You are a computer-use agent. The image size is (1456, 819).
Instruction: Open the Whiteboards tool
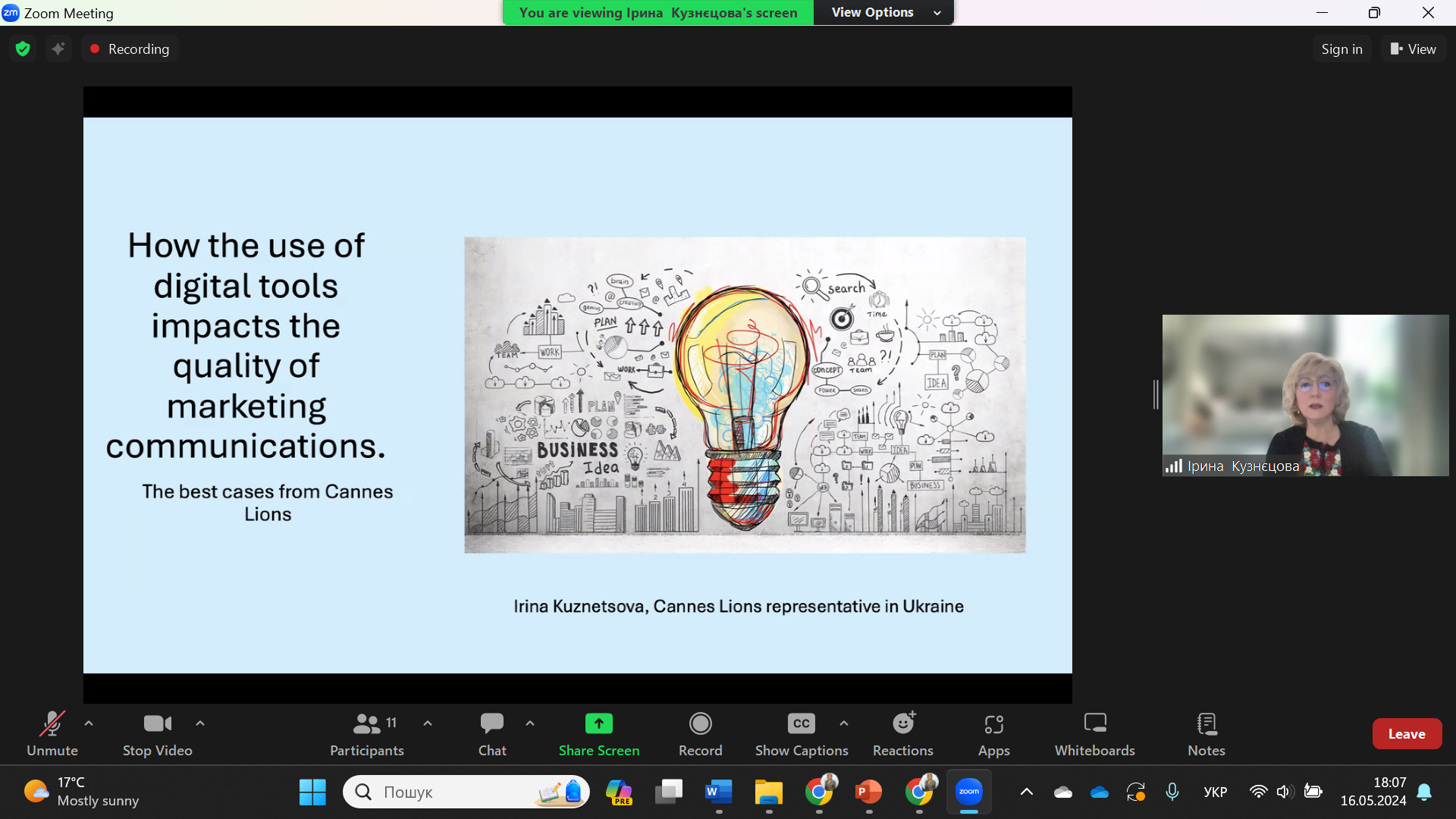1094,733
